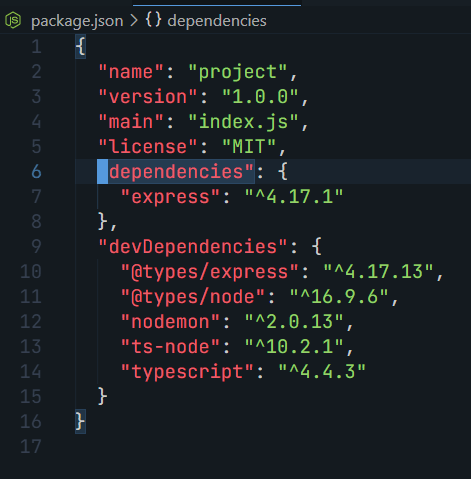The width and height of the screenshot is (471, 479).
Task: Click the opening brace on line 1
Action: tap(81, 47)
